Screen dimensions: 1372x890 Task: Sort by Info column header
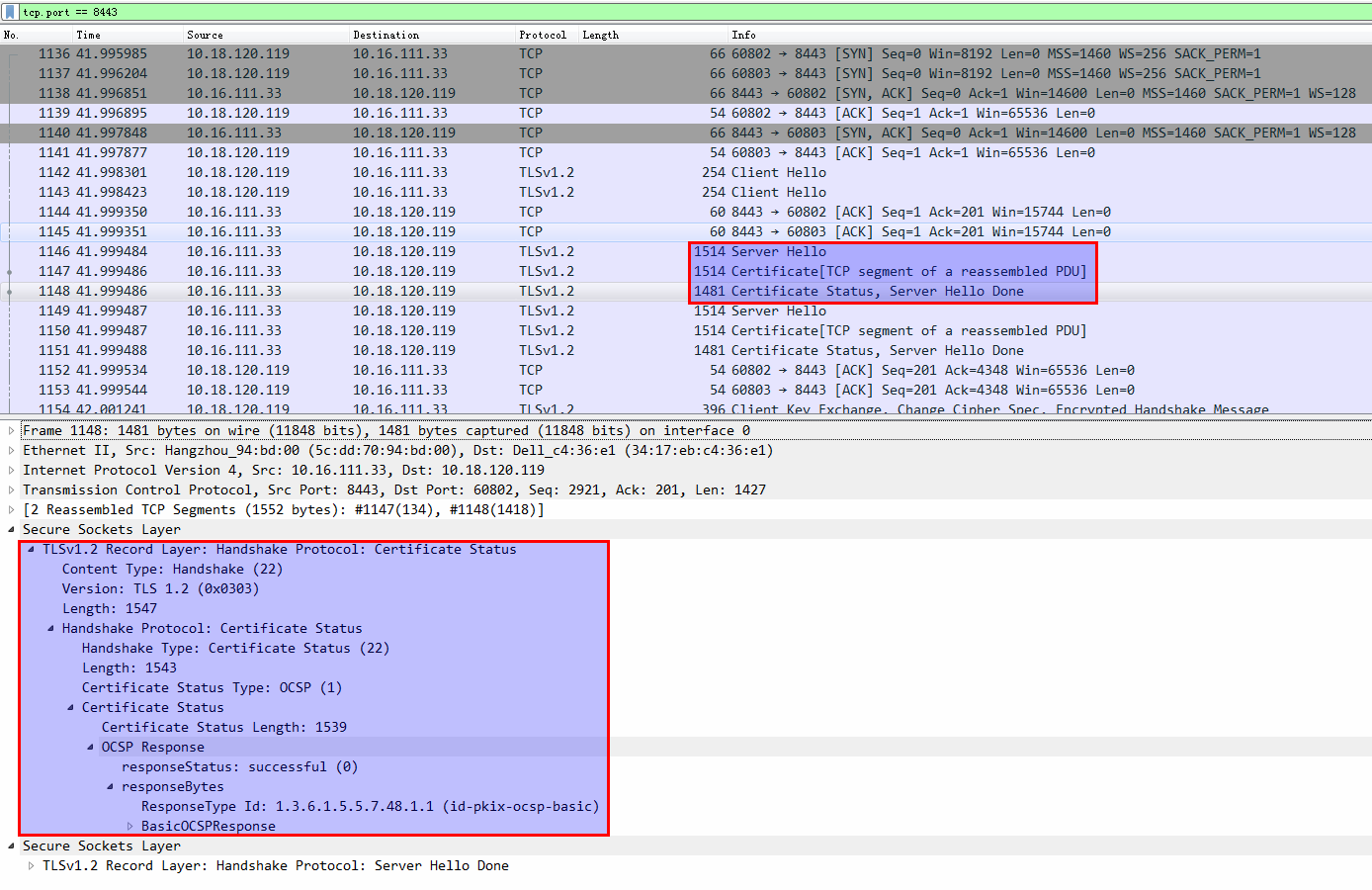pos(1051,35)
